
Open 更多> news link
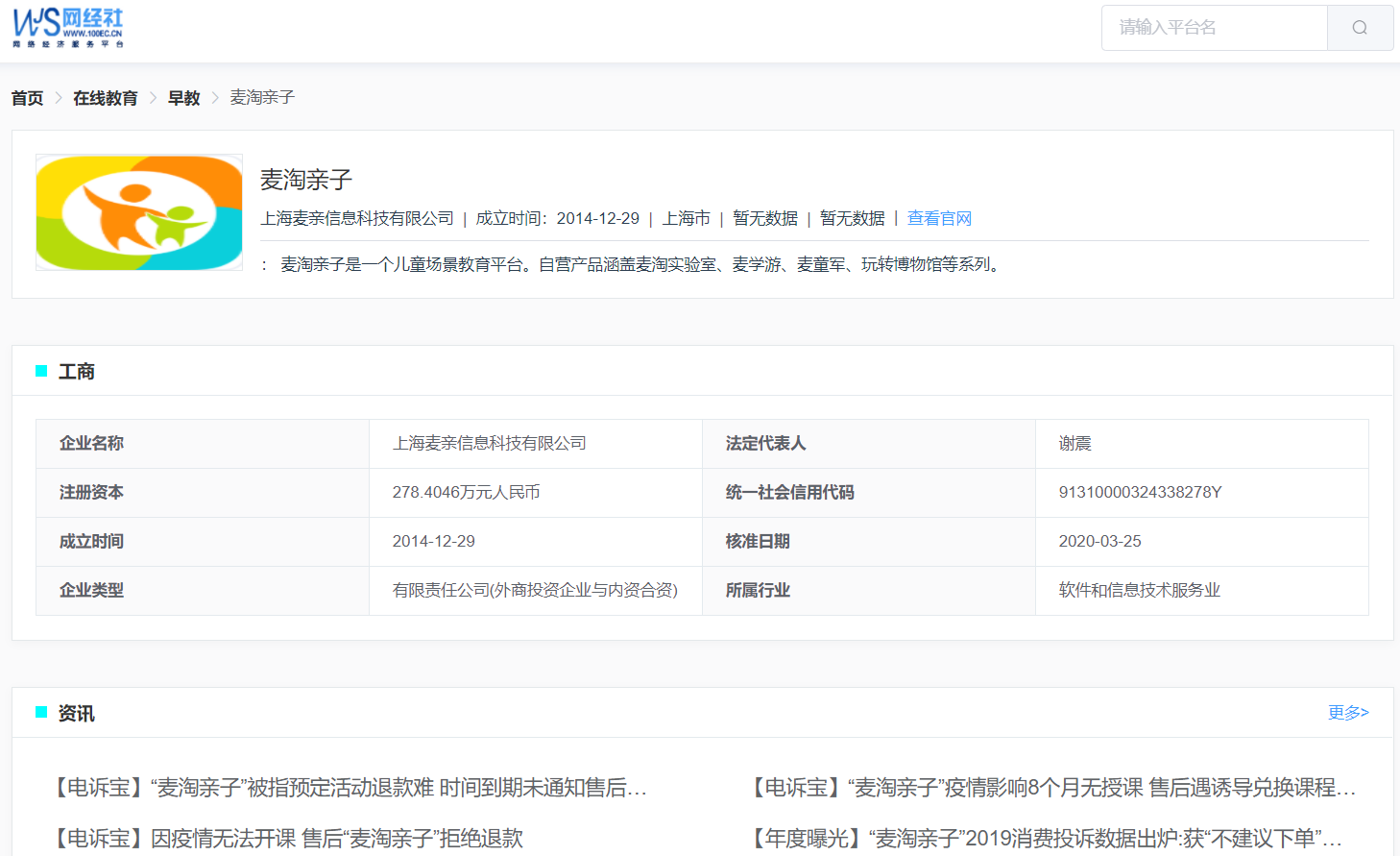point(1348,713)
